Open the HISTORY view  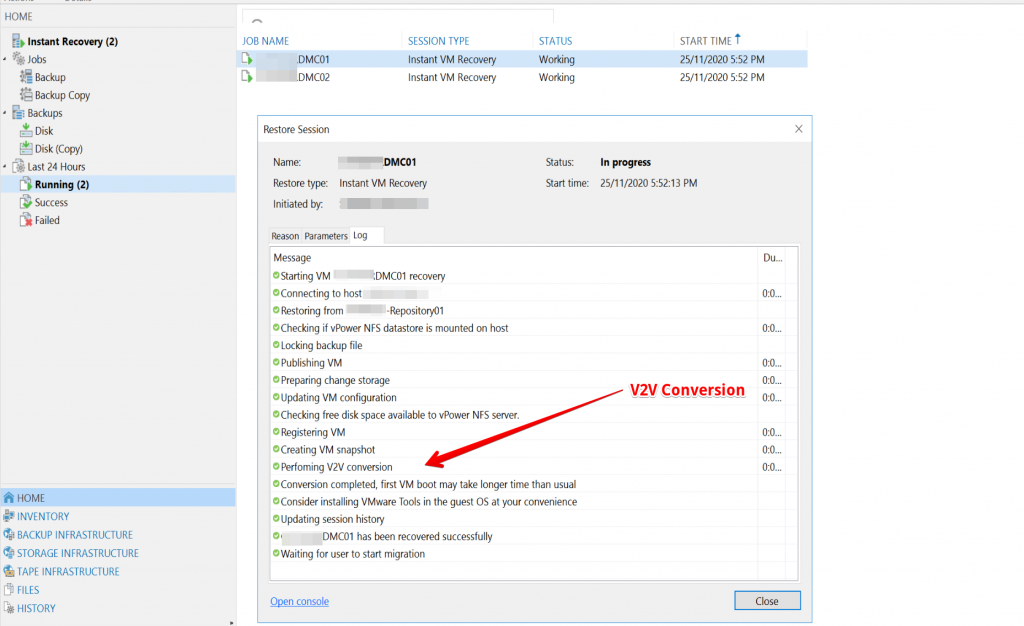(x=36, y=608)
